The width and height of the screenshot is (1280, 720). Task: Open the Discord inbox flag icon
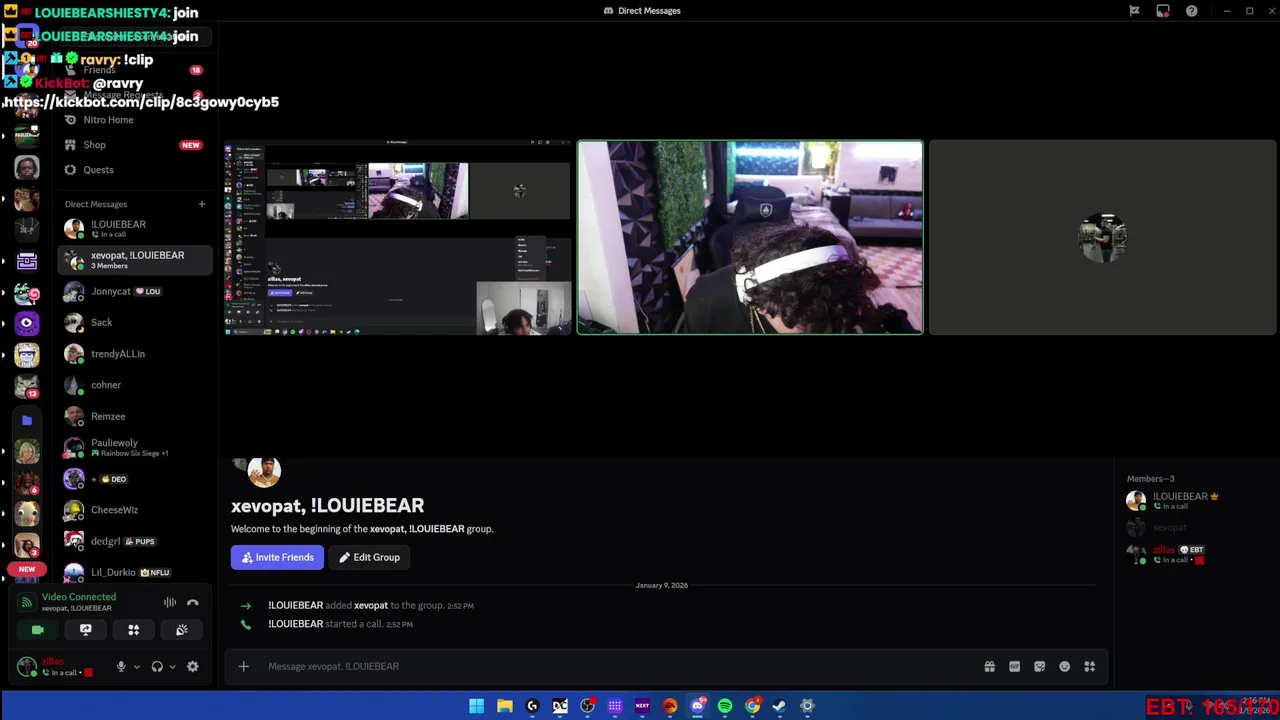pos(1134,11)
